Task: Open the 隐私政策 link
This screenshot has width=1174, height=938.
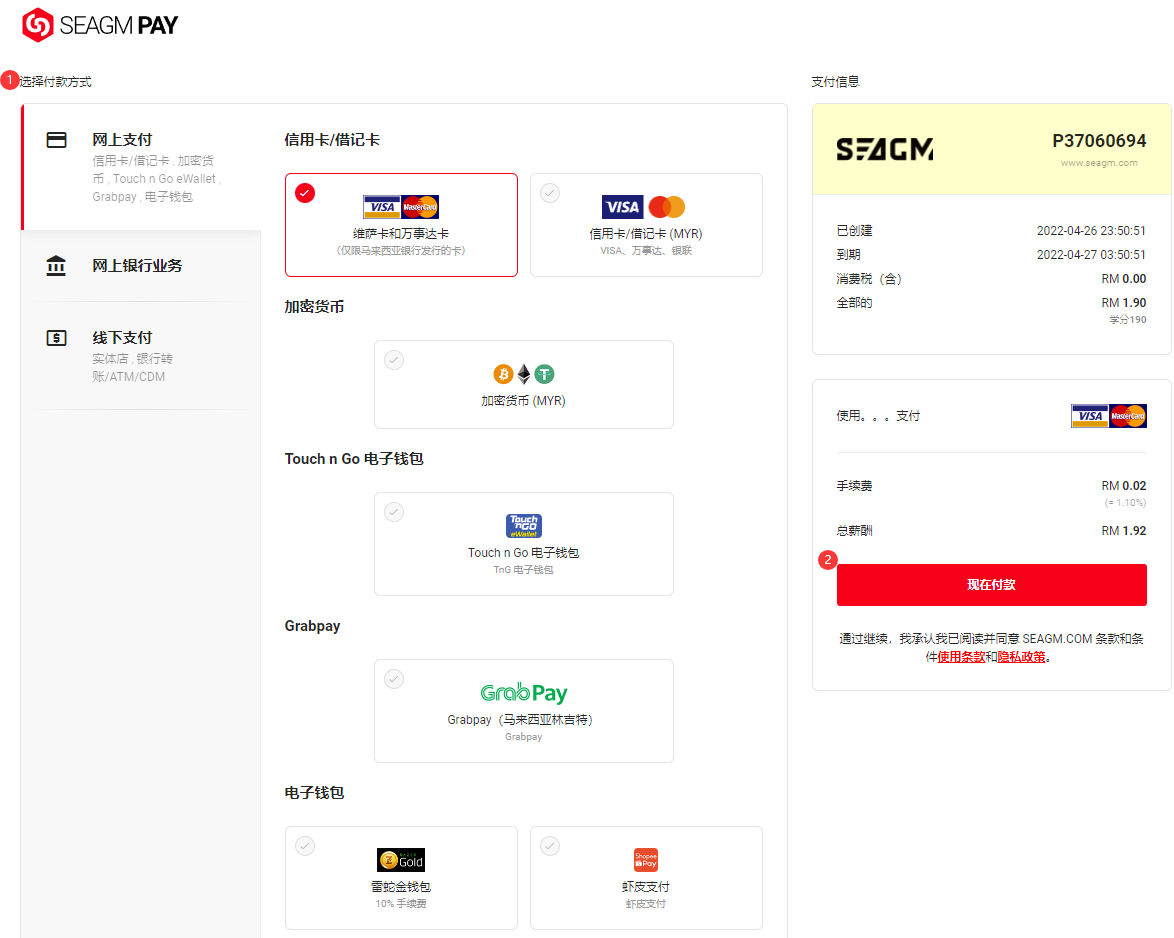Action: (x=1021, y=657)
